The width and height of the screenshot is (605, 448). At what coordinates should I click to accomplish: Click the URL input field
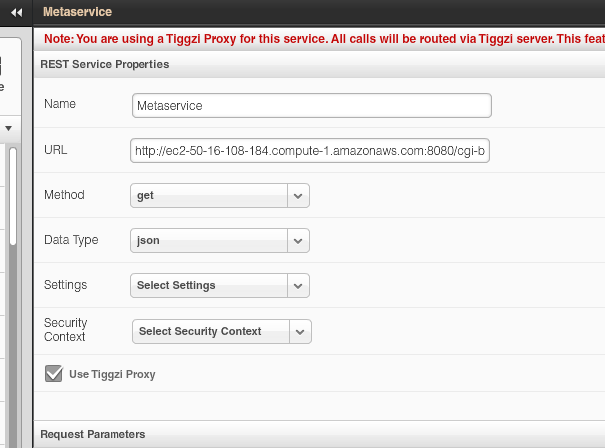310,151
